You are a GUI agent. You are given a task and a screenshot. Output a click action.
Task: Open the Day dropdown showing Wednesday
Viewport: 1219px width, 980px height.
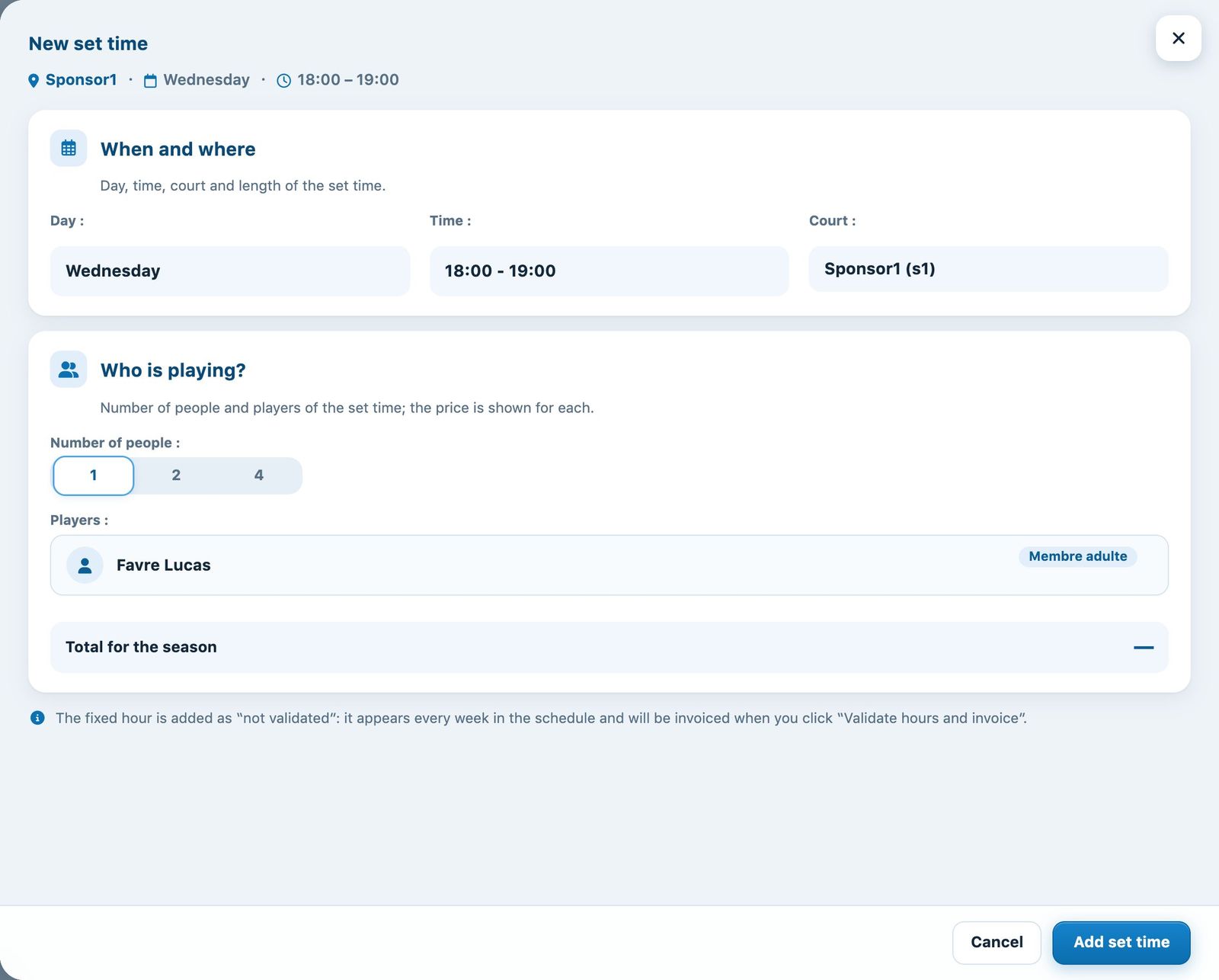pyautogui.click(x=230, y=271)
